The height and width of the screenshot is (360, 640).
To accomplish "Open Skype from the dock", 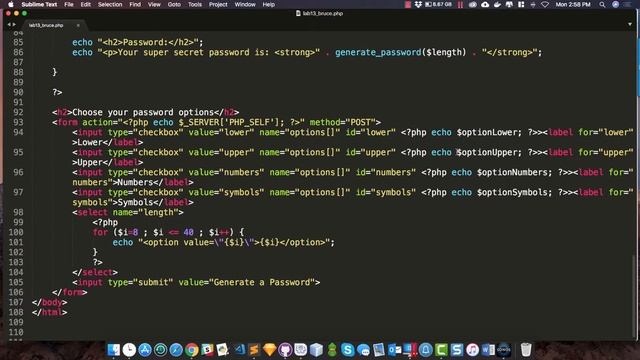I will click(x=347, y=350).
